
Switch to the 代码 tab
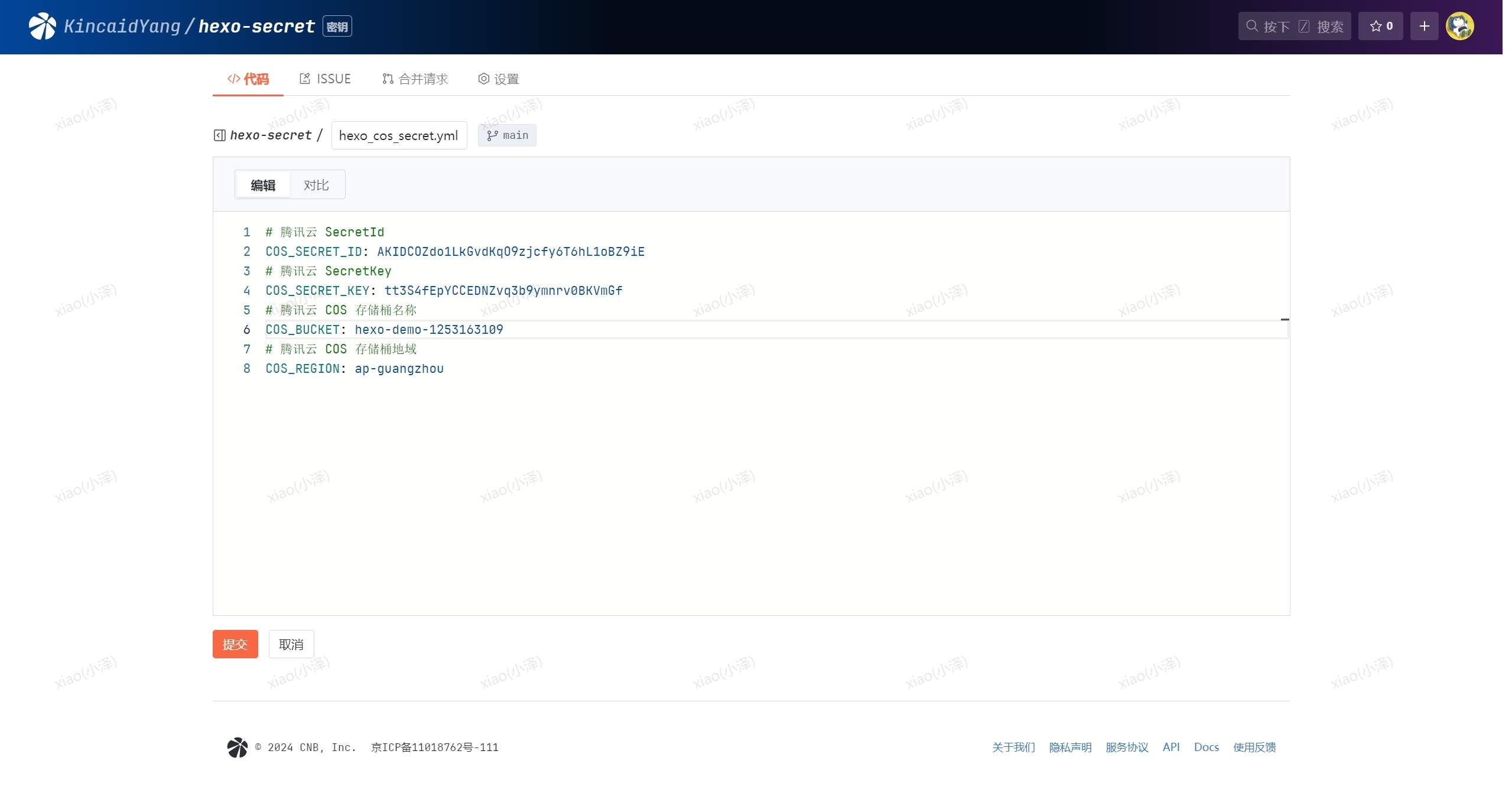coord(248,79)
